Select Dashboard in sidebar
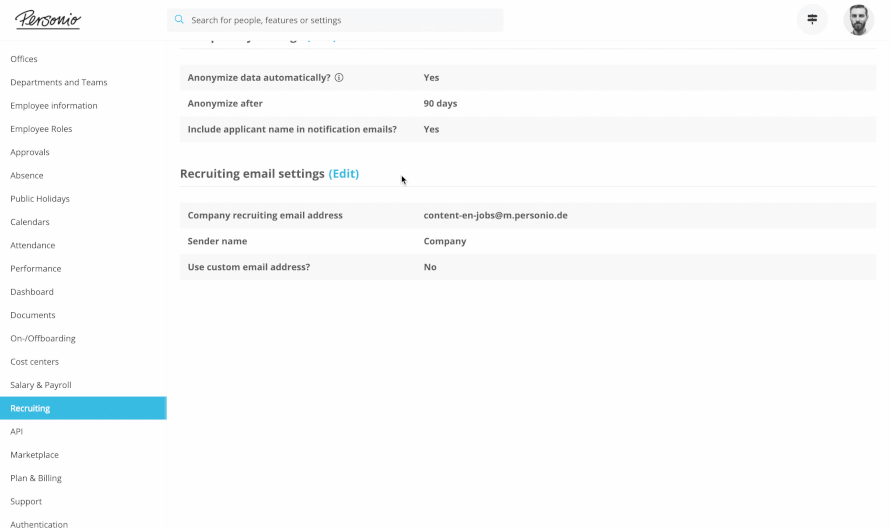The width and height of the screenshot is (890, 529). pos(32,292)
